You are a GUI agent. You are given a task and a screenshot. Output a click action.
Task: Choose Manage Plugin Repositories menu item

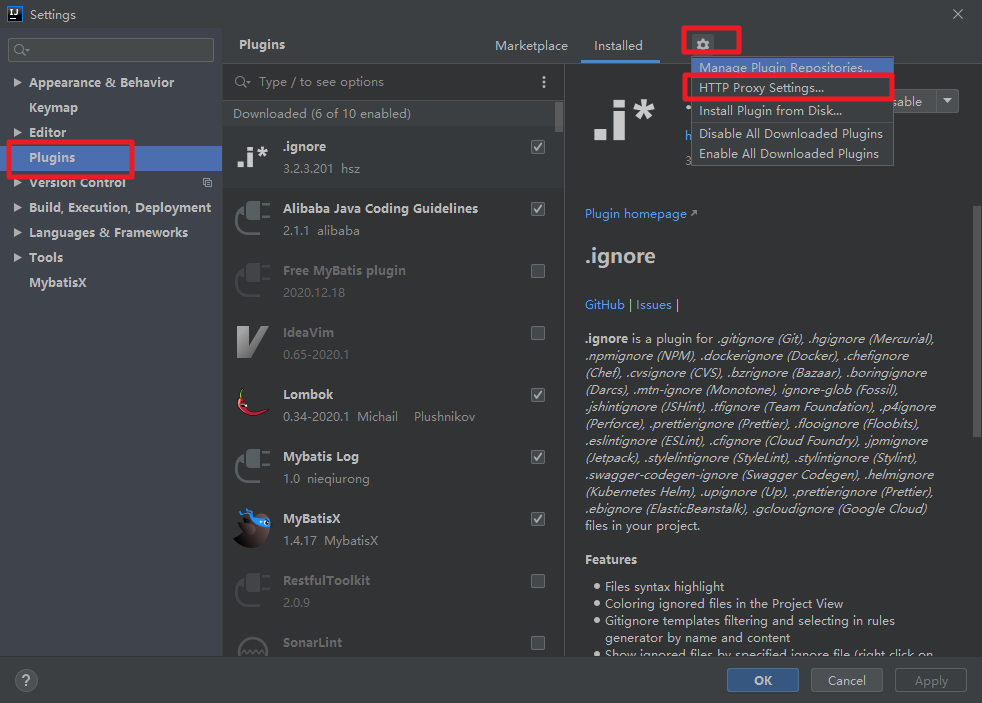tap(792, 66)
